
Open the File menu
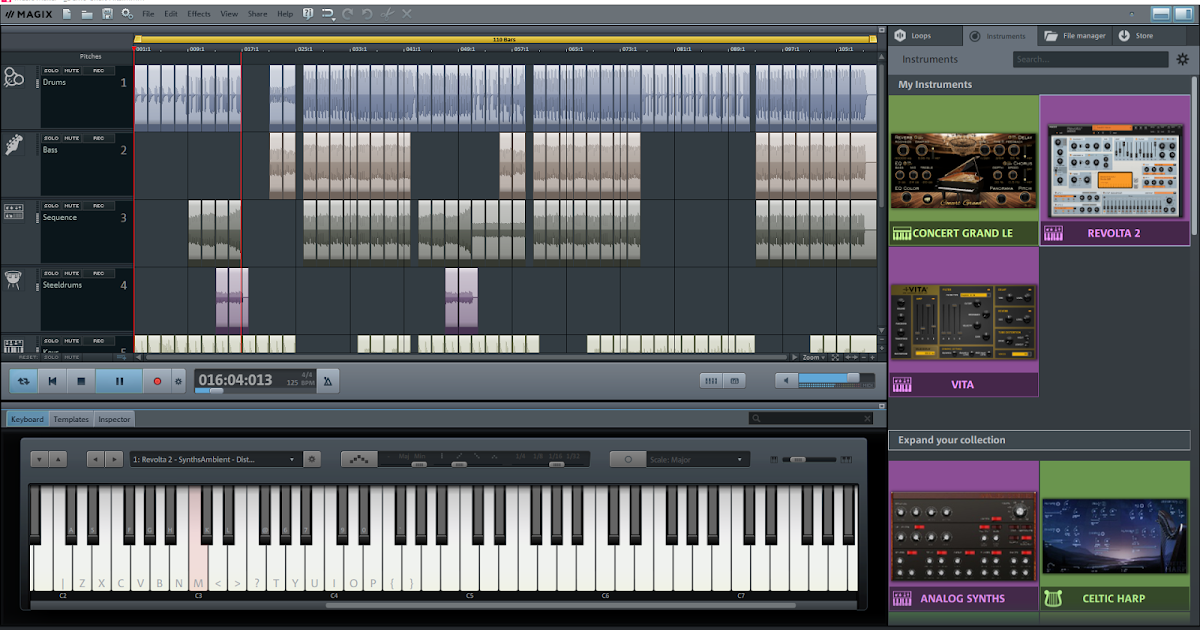148,14
